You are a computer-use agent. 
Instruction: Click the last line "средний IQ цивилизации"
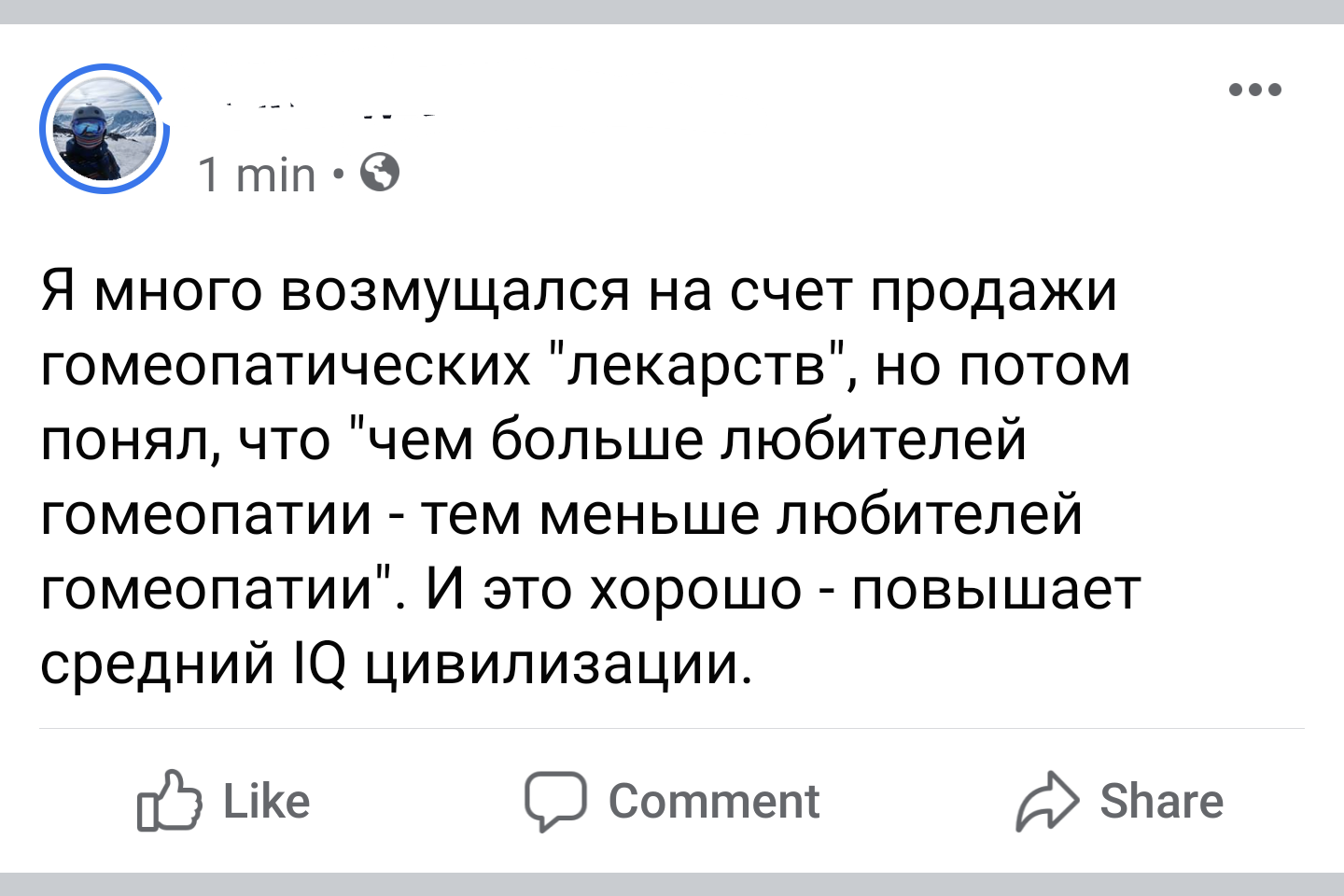(x=396, y=664)
